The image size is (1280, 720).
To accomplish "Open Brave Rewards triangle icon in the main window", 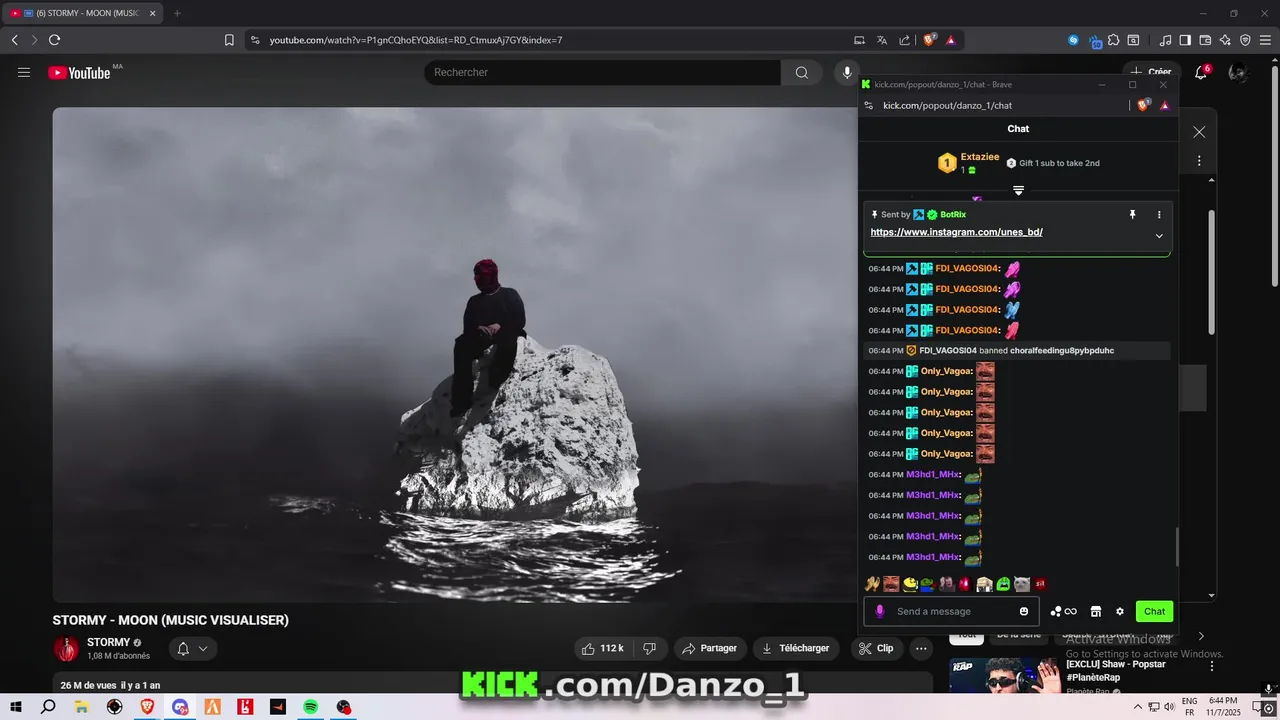I will click(950, 40).
